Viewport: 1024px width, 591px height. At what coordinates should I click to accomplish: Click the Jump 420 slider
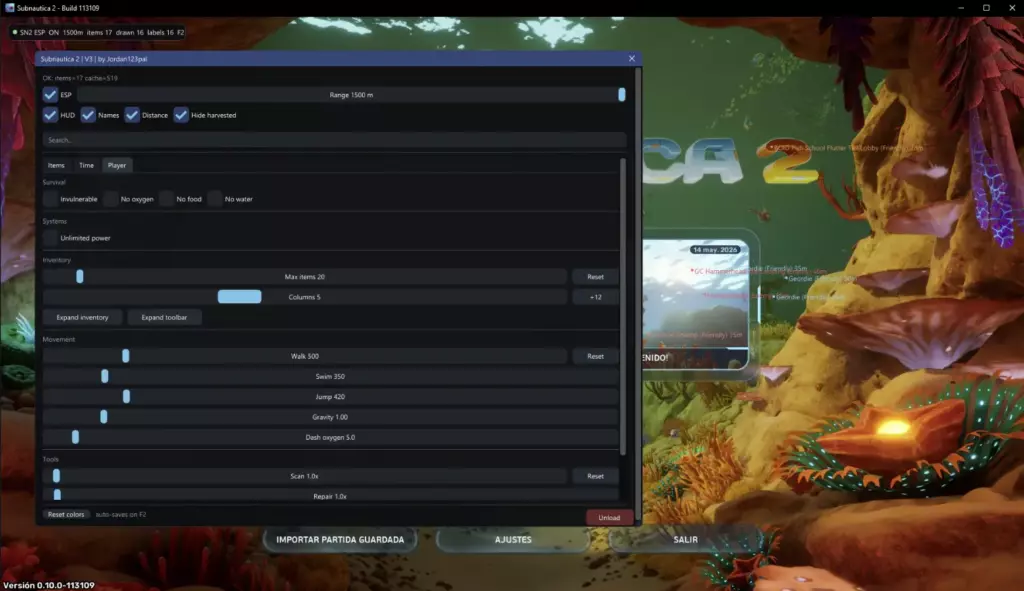click(x=330, y=396)
